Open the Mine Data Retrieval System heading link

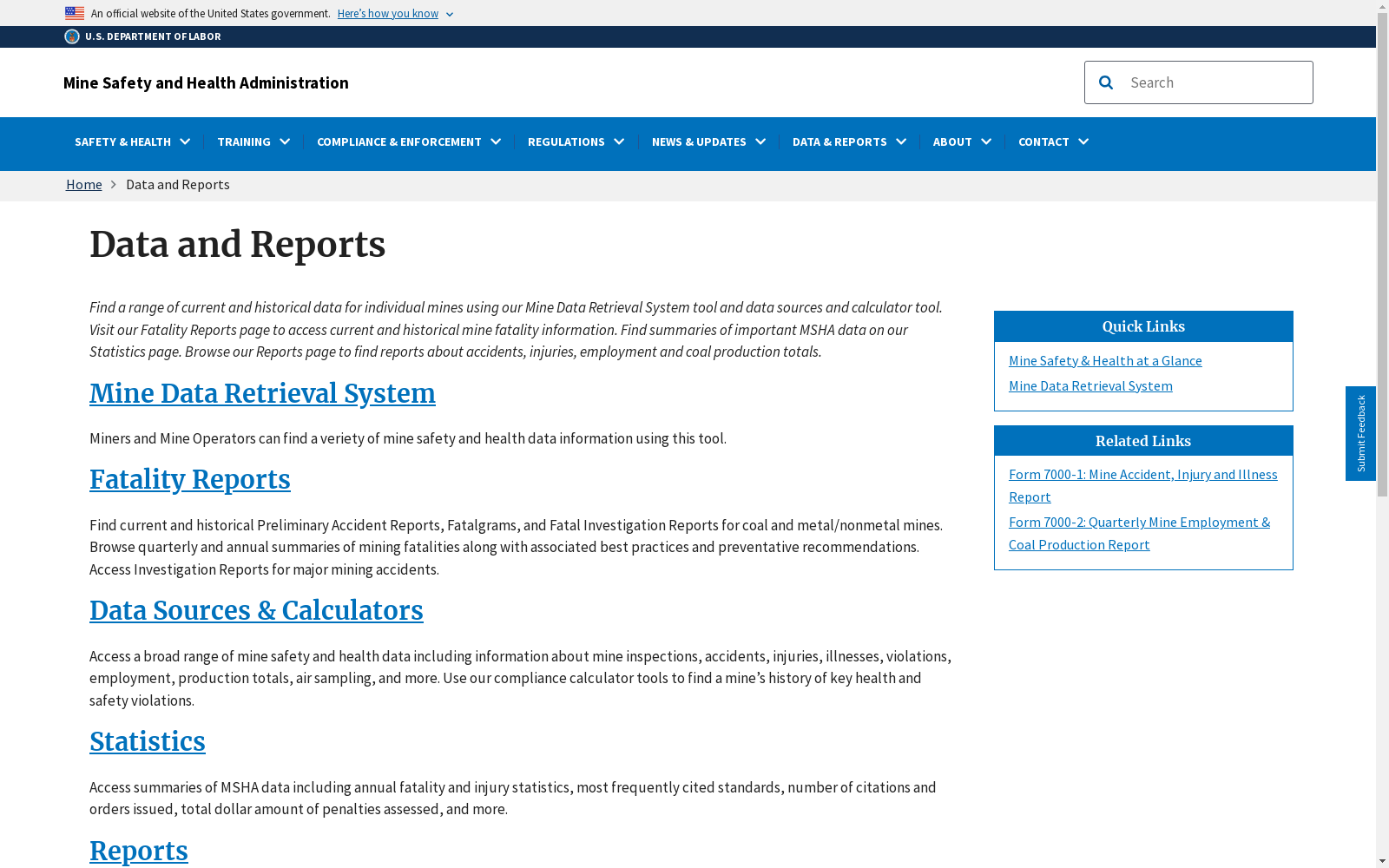tap(262, 393)
